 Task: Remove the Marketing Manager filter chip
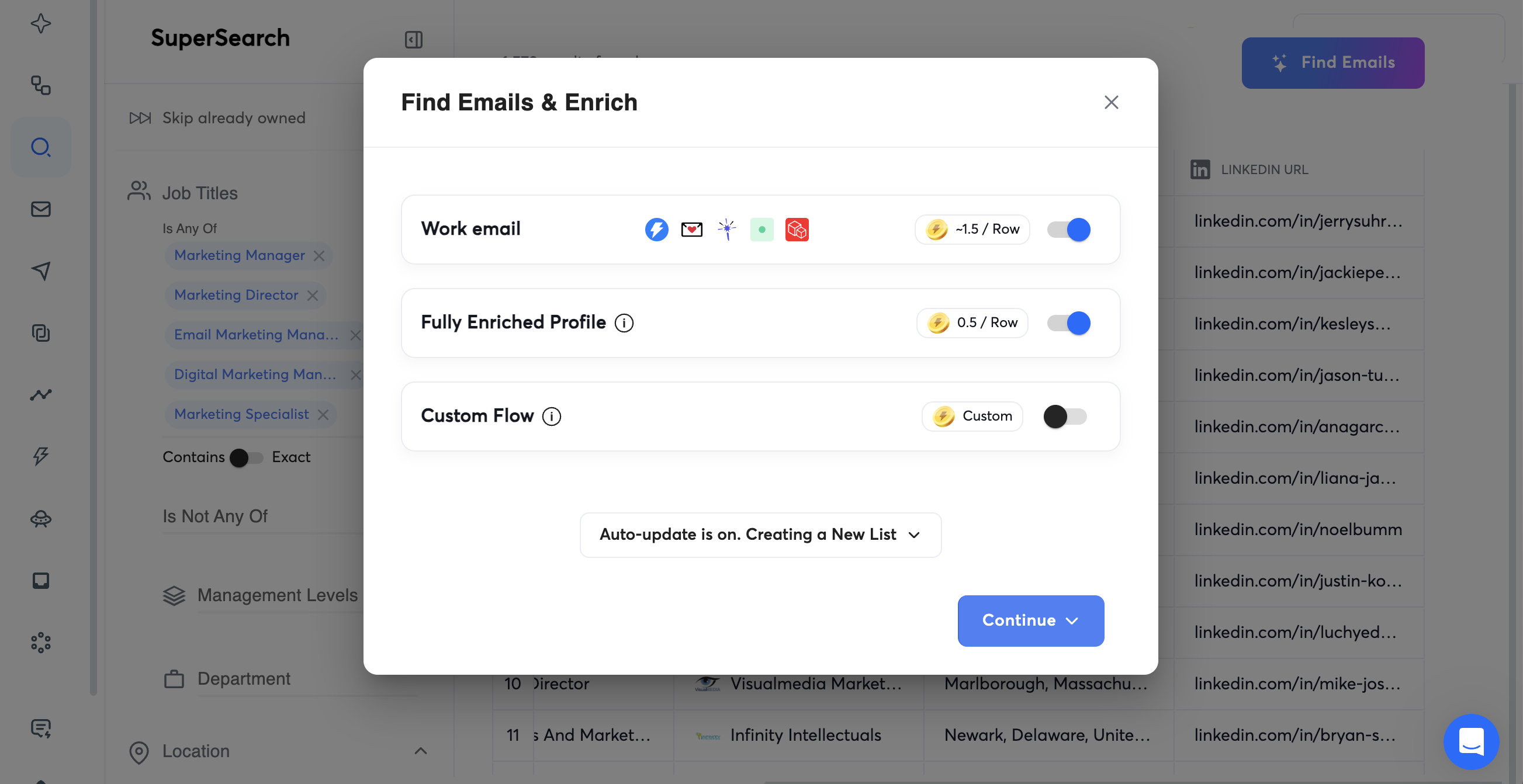click(x=319, y=255)
